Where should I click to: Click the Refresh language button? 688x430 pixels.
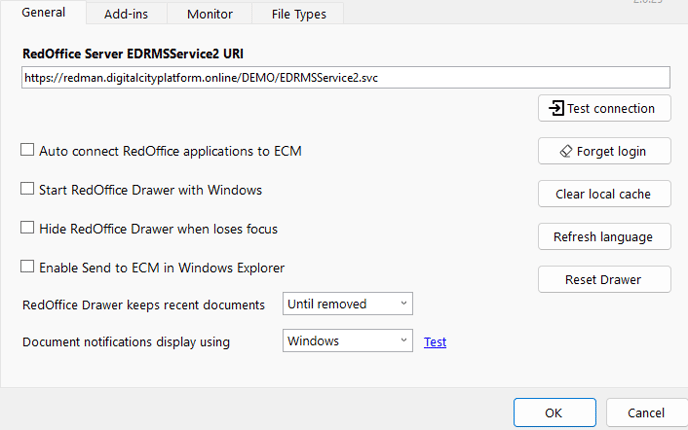click(x=604, y=236)
